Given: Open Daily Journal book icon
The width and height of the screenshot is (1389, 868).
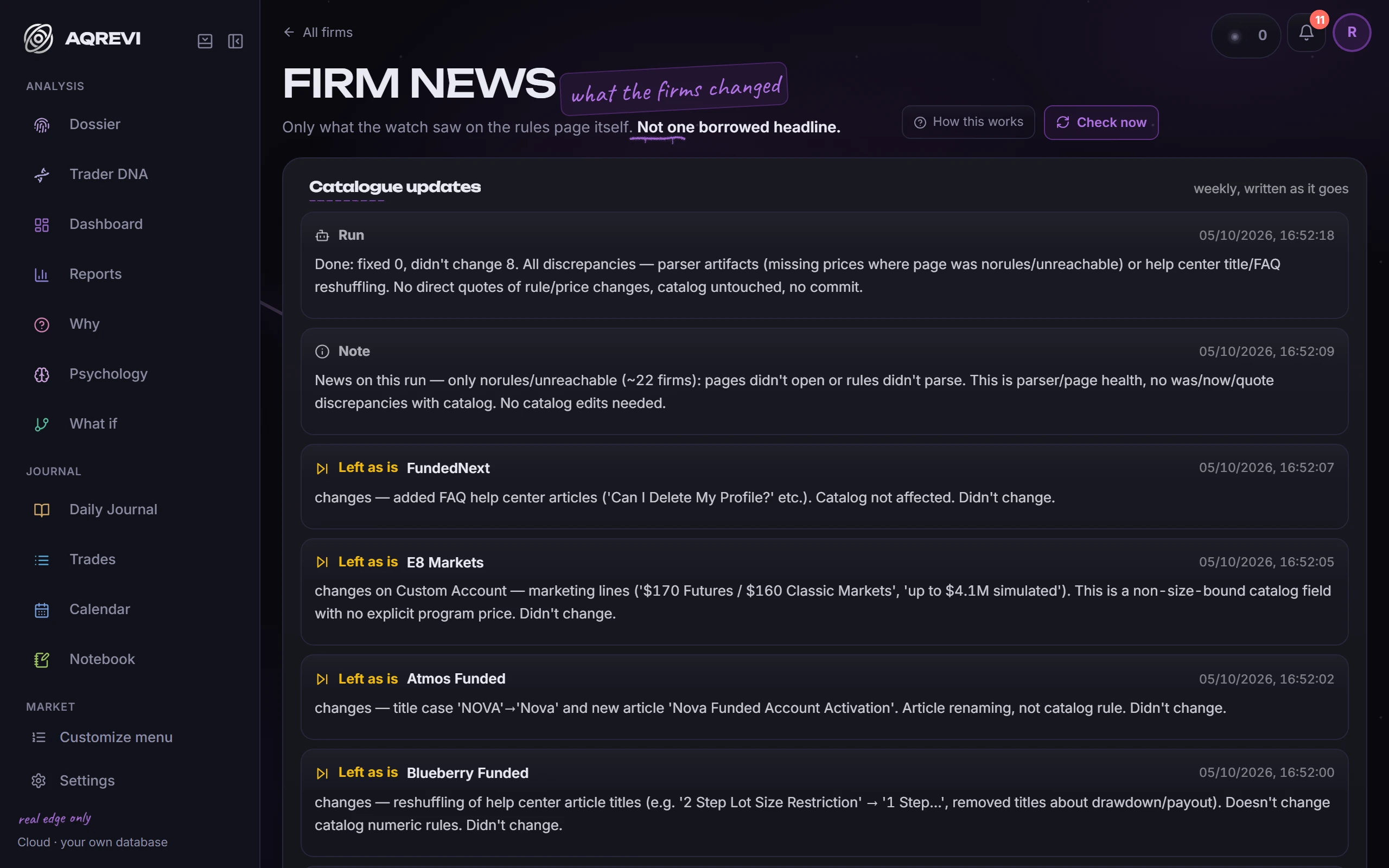Looking at the screenshot, I should pos(41,510).
